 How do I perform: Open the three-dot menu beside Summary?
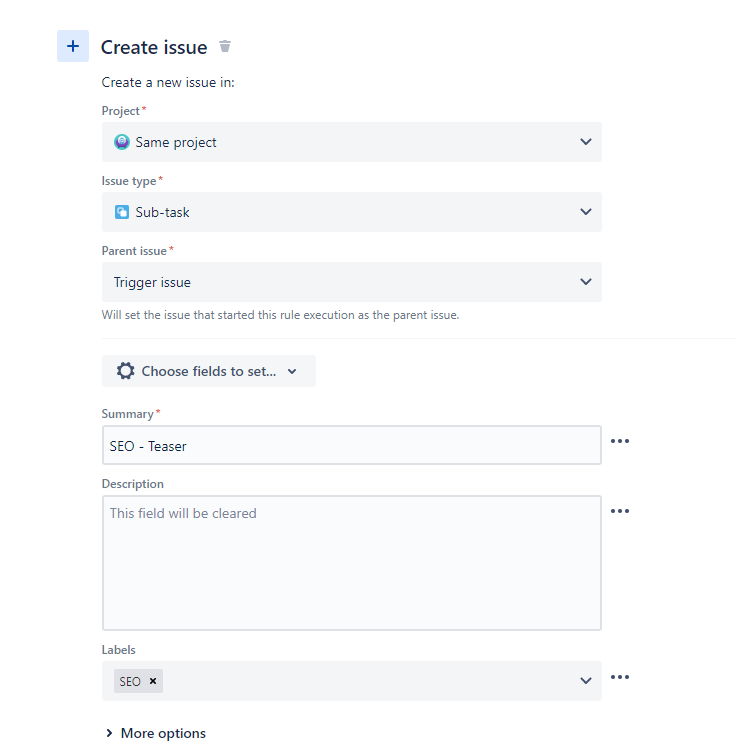[x=620, y=441]
